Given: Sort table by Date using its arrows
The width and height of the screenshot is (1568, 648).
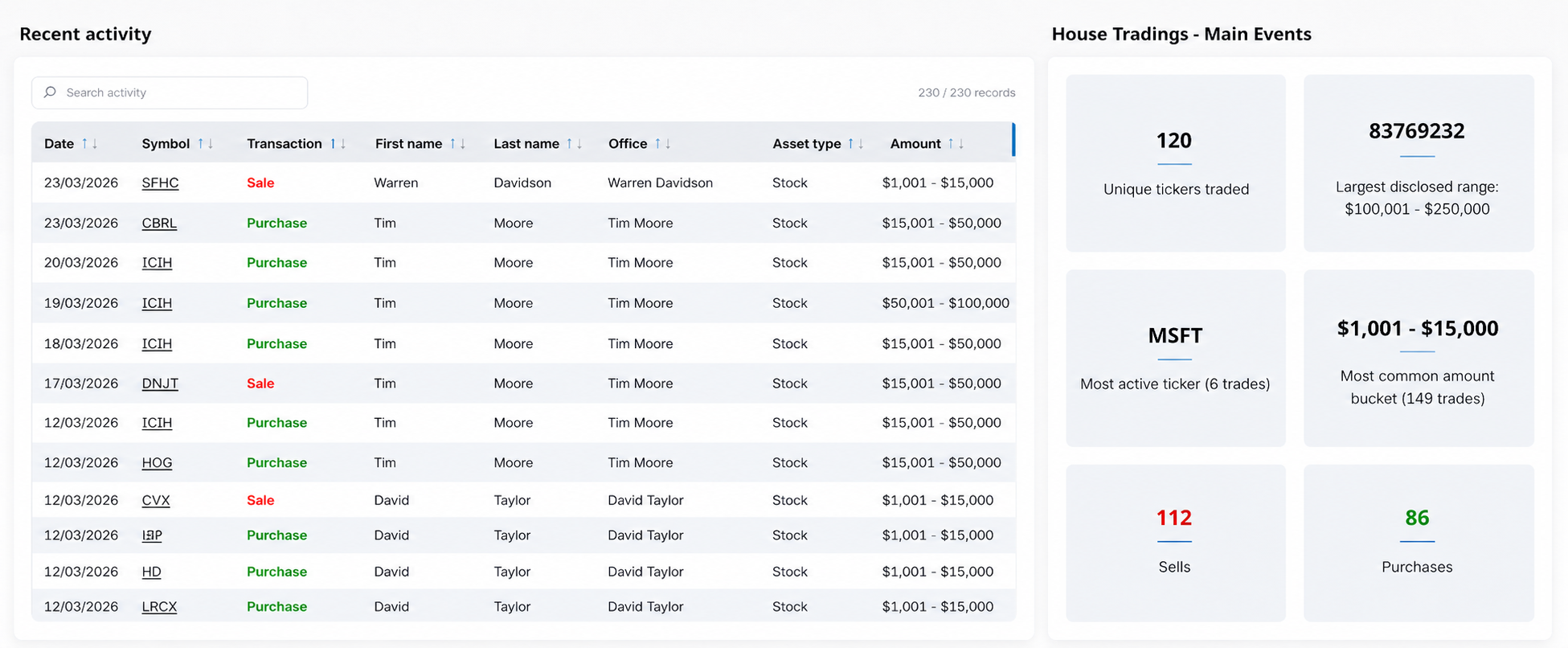Looking at the screenshot, I should tap(89, 144).
